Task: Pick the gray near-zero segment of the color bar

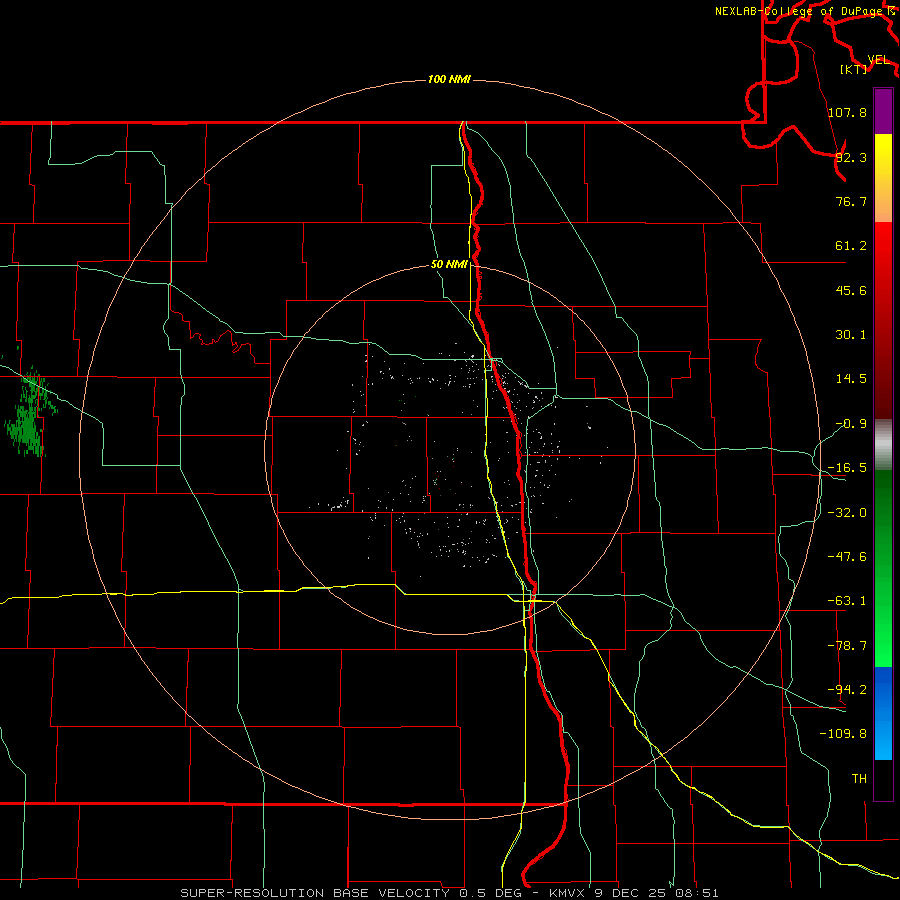Action: (883, 445)
